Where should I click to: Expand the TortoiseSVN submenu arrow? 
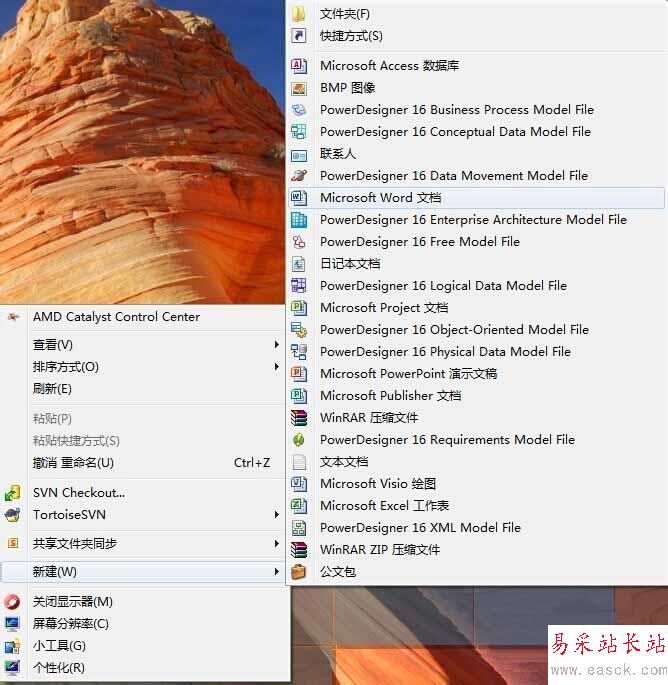[277, 515]
